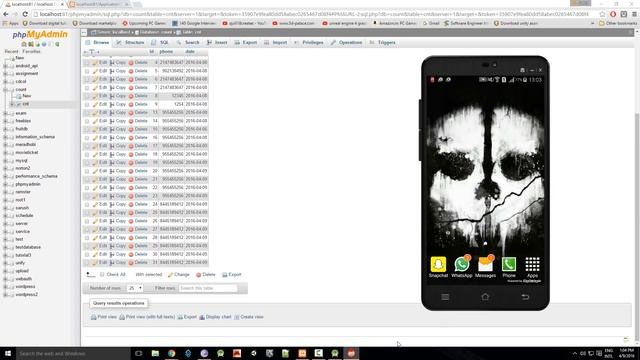Tick the checkbox for row id 18

pyautogui.click(x=87, y=154)
